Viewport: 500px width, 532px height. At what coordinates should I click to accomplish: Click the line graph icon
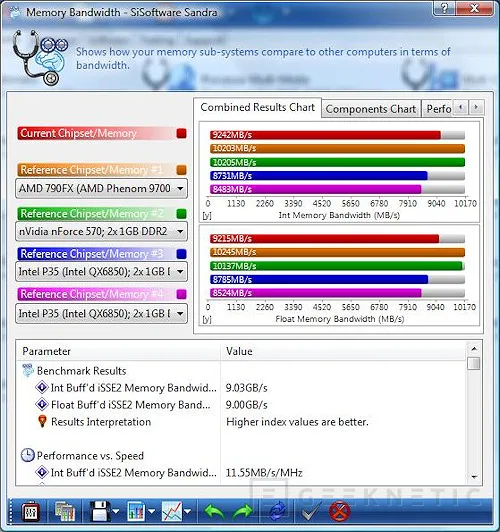[172, 512]
